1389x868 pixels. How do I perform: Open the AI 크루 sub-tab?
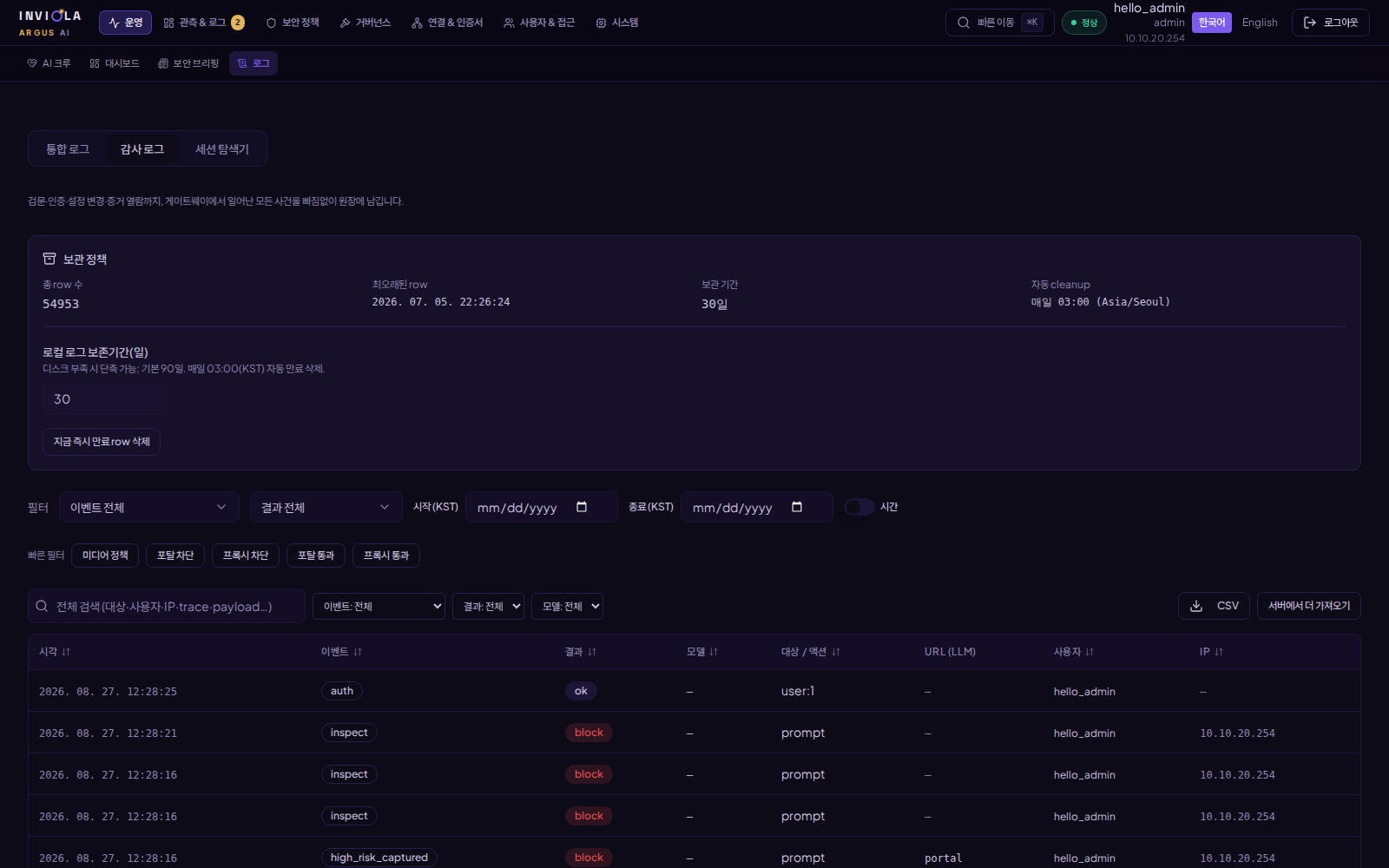tap(49, 63)
